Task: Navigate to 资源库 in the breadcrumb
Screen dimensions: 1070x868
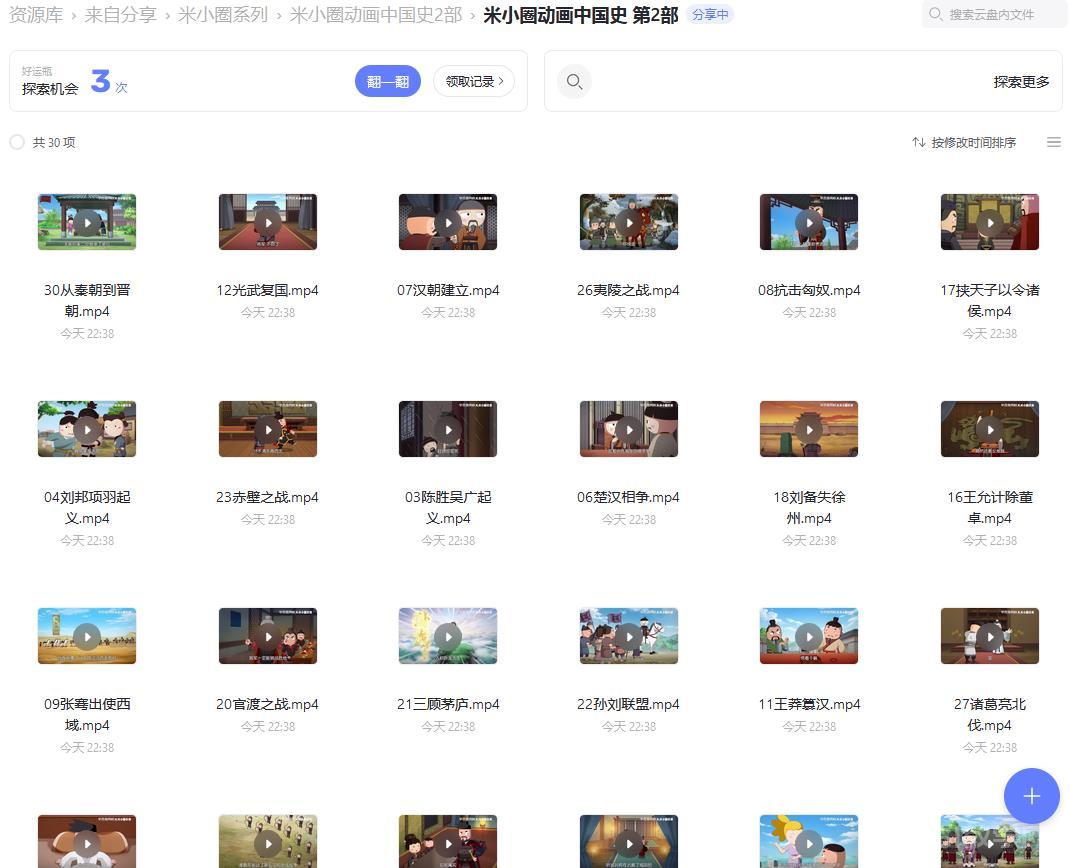Action: (x=35, y=15)
